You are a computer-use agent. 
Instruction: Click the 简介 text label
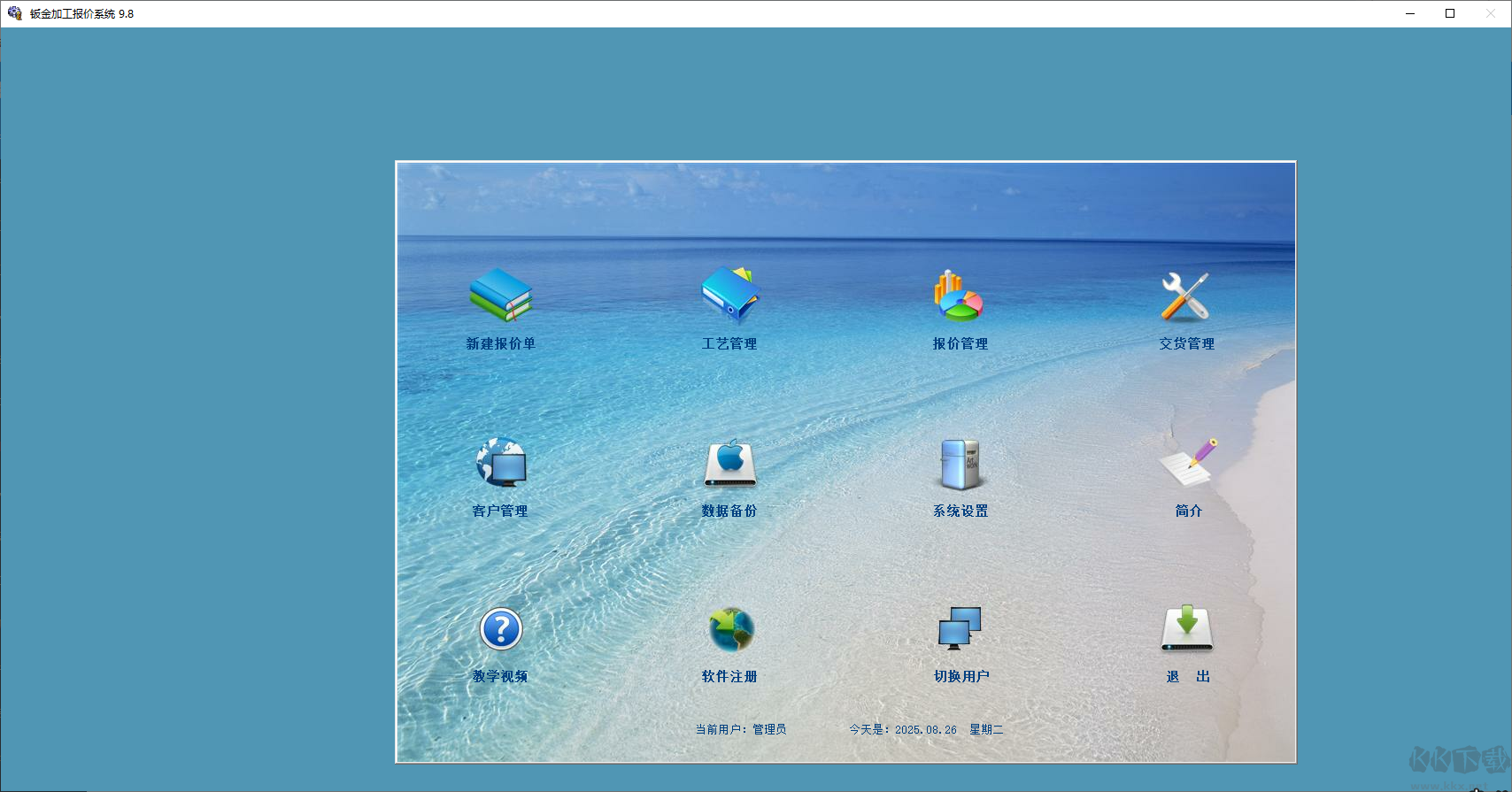pyautogui.click(x=1189, y=511)
